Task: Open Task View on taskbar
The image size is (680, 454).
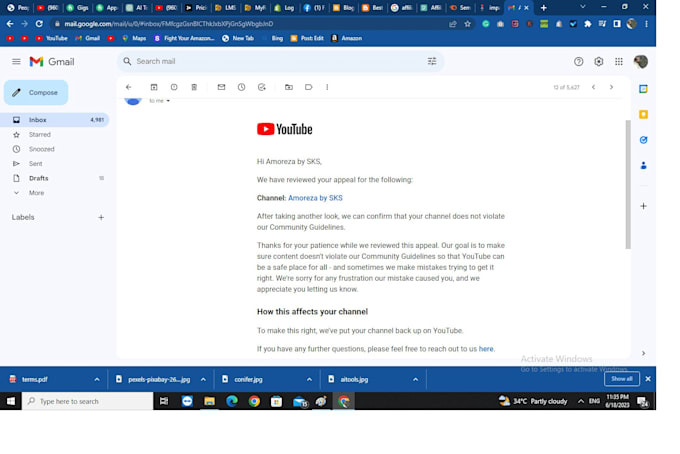Action: 164,402
